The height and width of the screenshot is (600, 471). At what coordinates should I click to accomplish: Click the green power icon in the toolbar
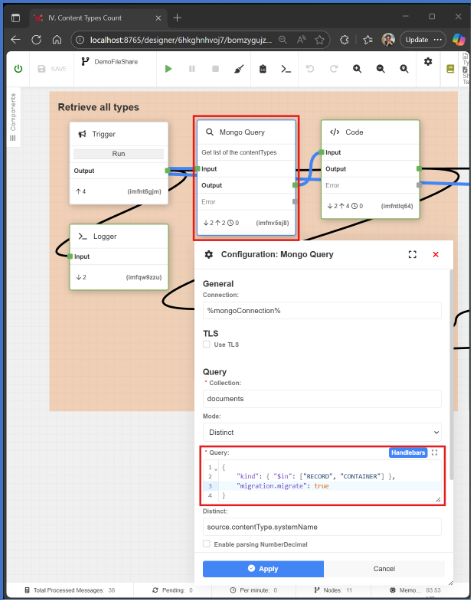18,69
